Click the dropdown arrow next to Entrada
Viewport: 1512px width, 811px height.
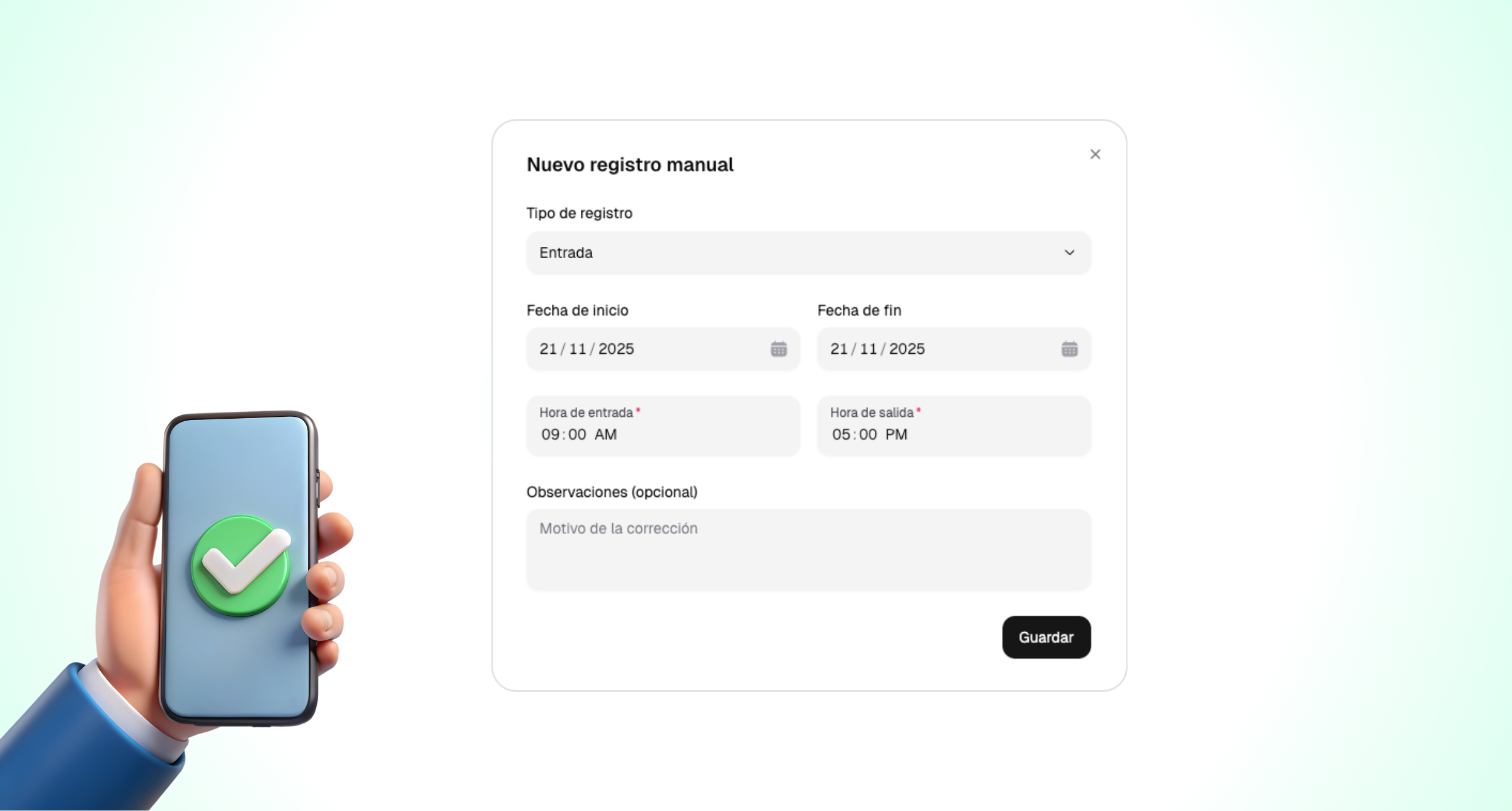[1070, 252]
